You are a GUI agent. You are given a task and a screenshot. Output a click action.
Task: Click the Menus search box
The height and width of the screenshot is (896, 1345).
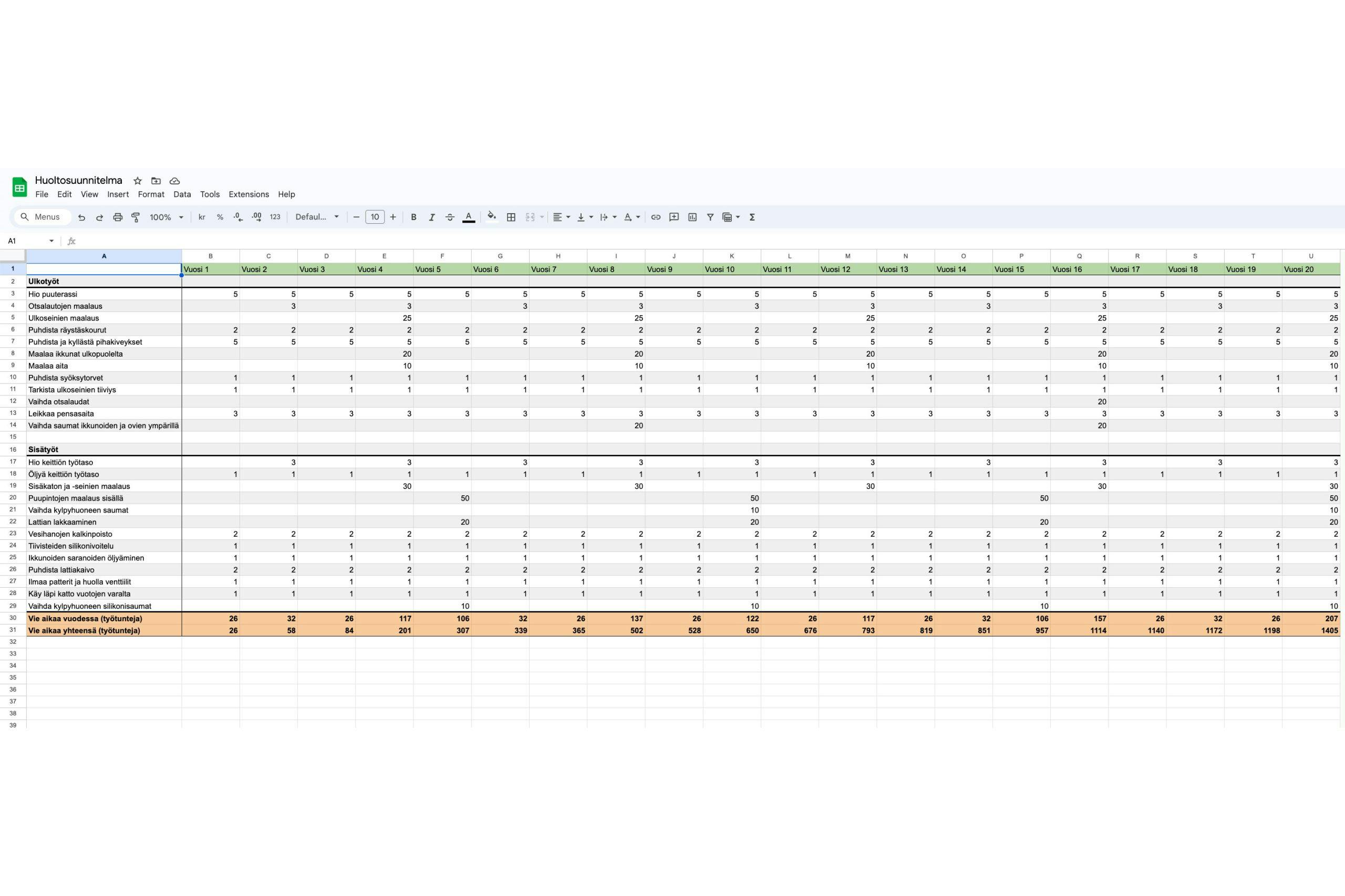coord(43,217)
